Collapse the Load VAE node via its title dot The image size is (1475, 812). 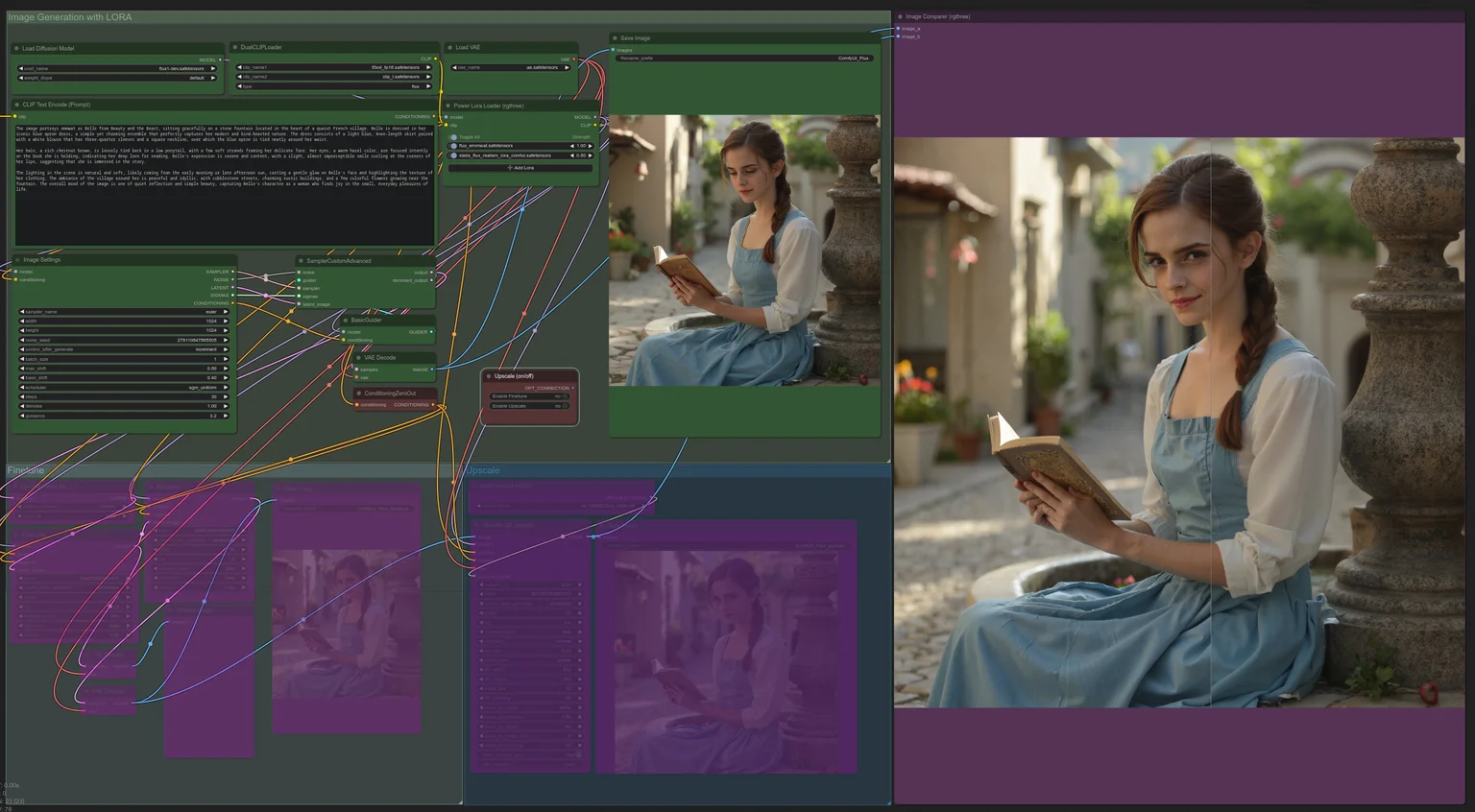(449, 47)
